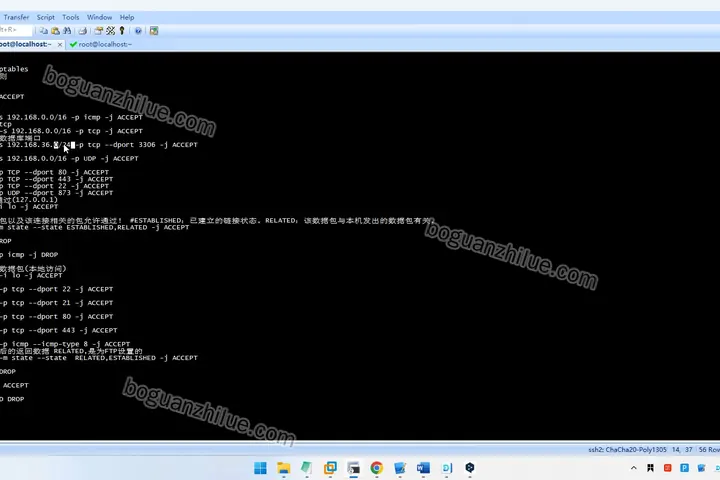Click the blue Help icon
720x480 pixels.
click(138, 31)
